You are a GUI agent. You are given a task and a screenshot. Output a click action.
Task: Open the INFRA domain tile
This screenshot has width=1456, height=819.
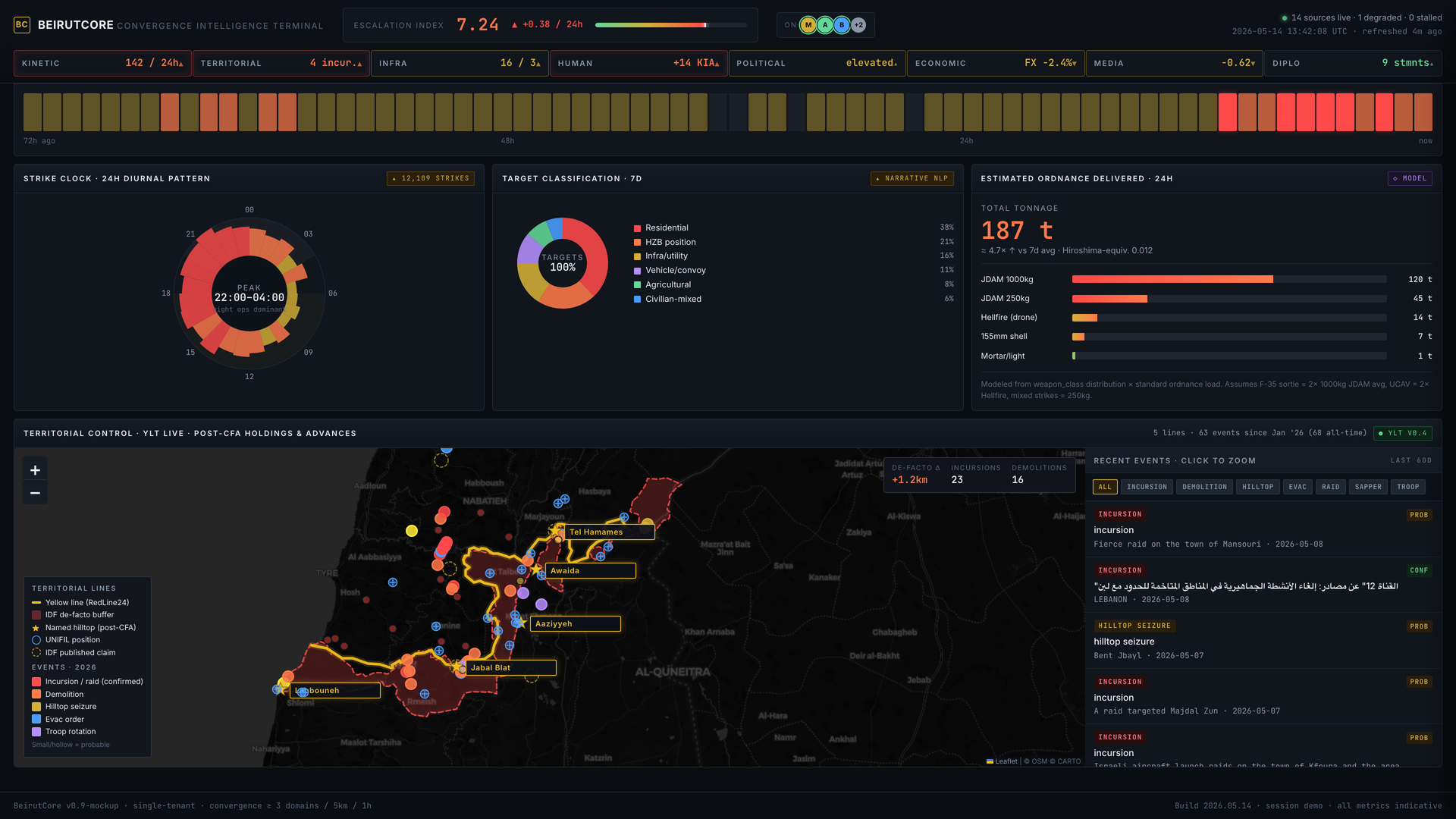point(460,63)
